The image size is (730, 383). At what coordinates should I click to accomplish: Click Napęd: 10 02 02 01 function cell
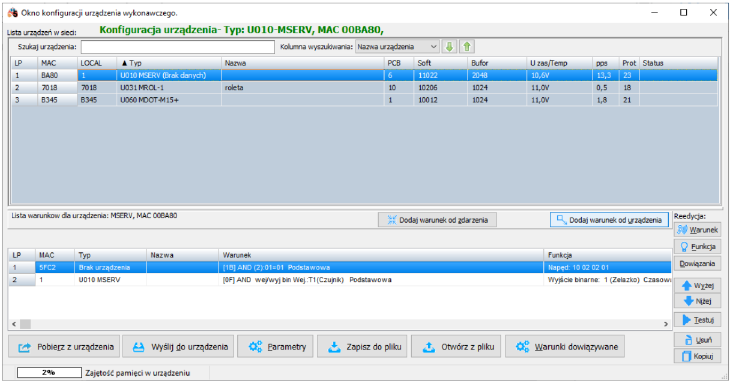608,268
